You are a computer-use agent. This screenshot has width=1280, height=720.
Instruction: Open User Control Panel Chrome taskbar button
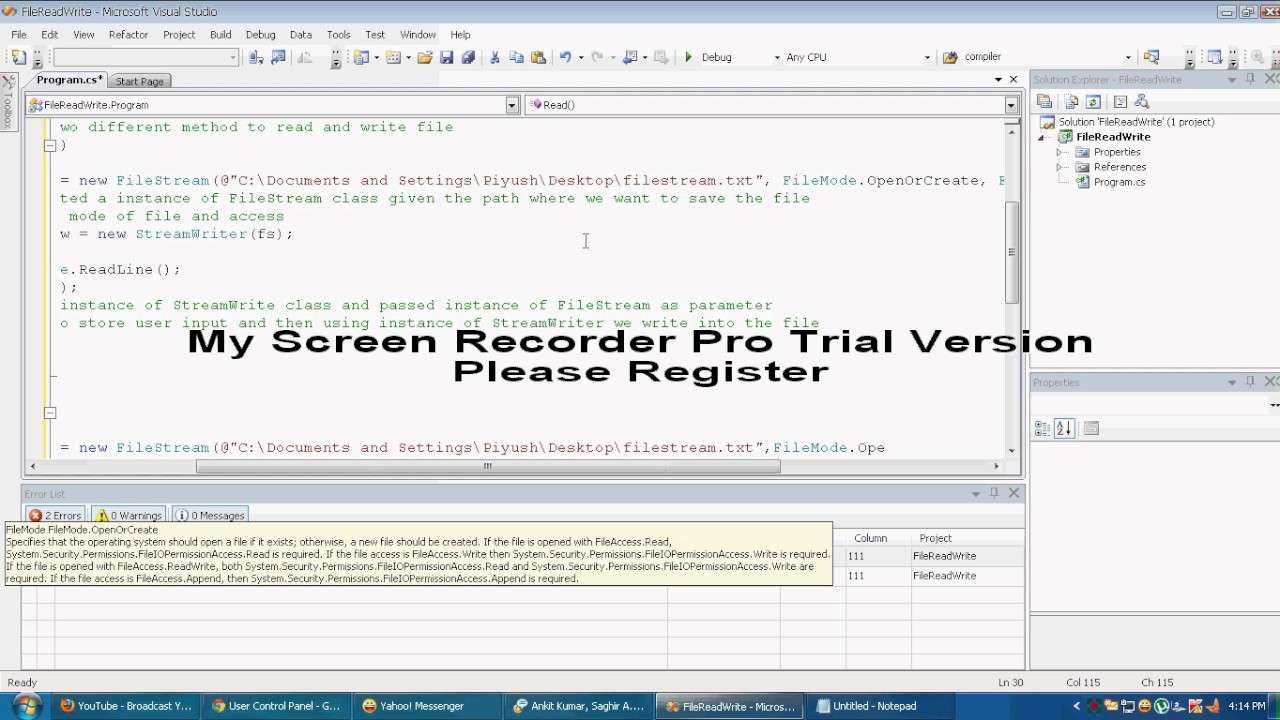[276, 706]
